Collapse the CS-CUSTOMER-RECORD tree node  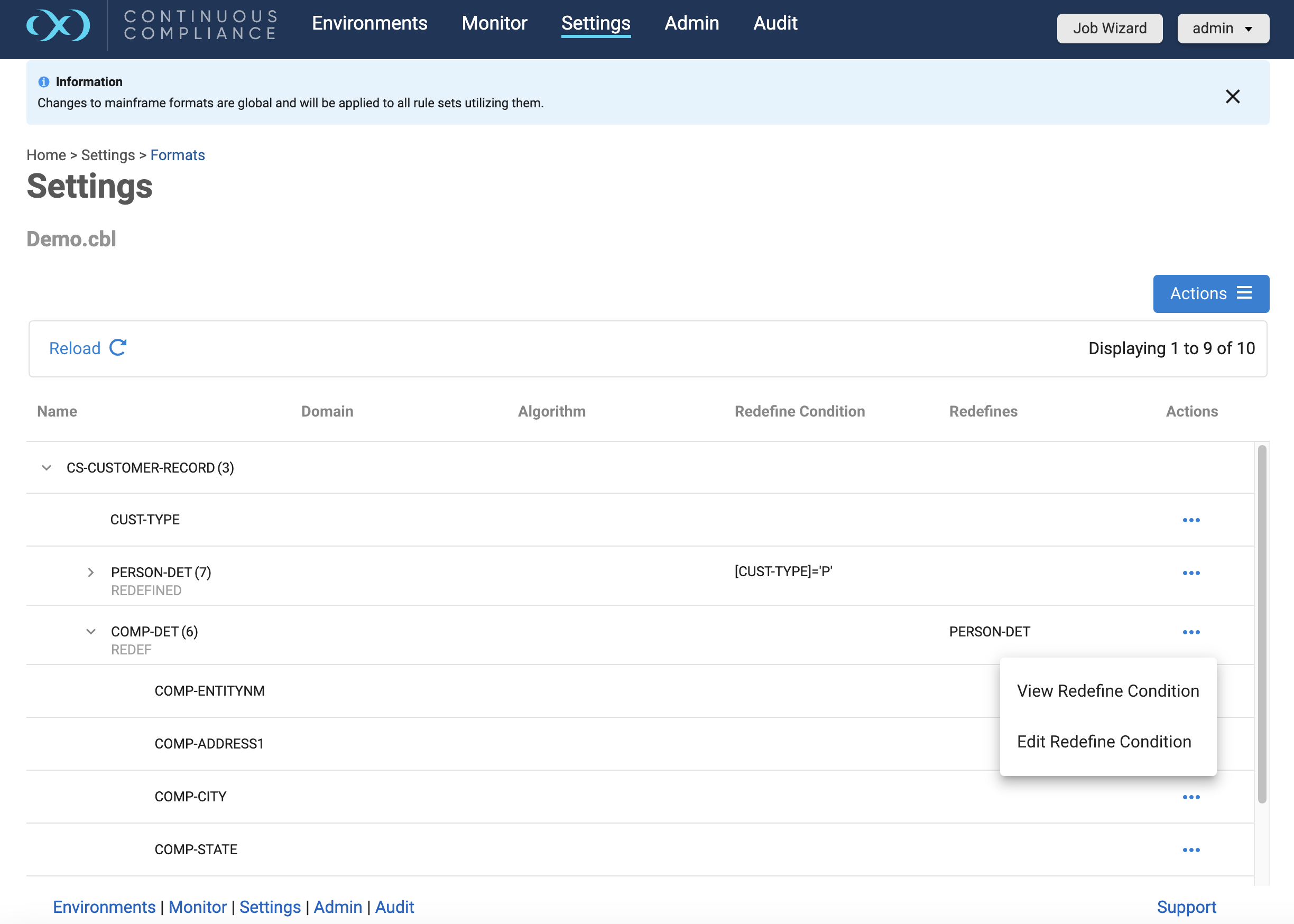click(x=47, y=468)
